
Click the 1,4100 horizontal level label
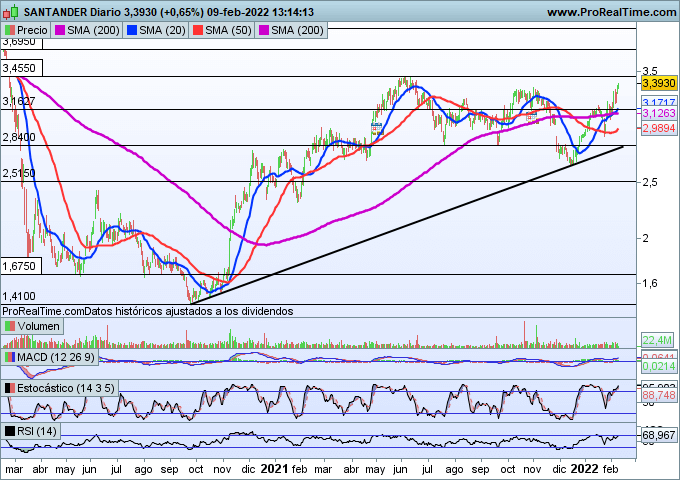coord(19,297)
